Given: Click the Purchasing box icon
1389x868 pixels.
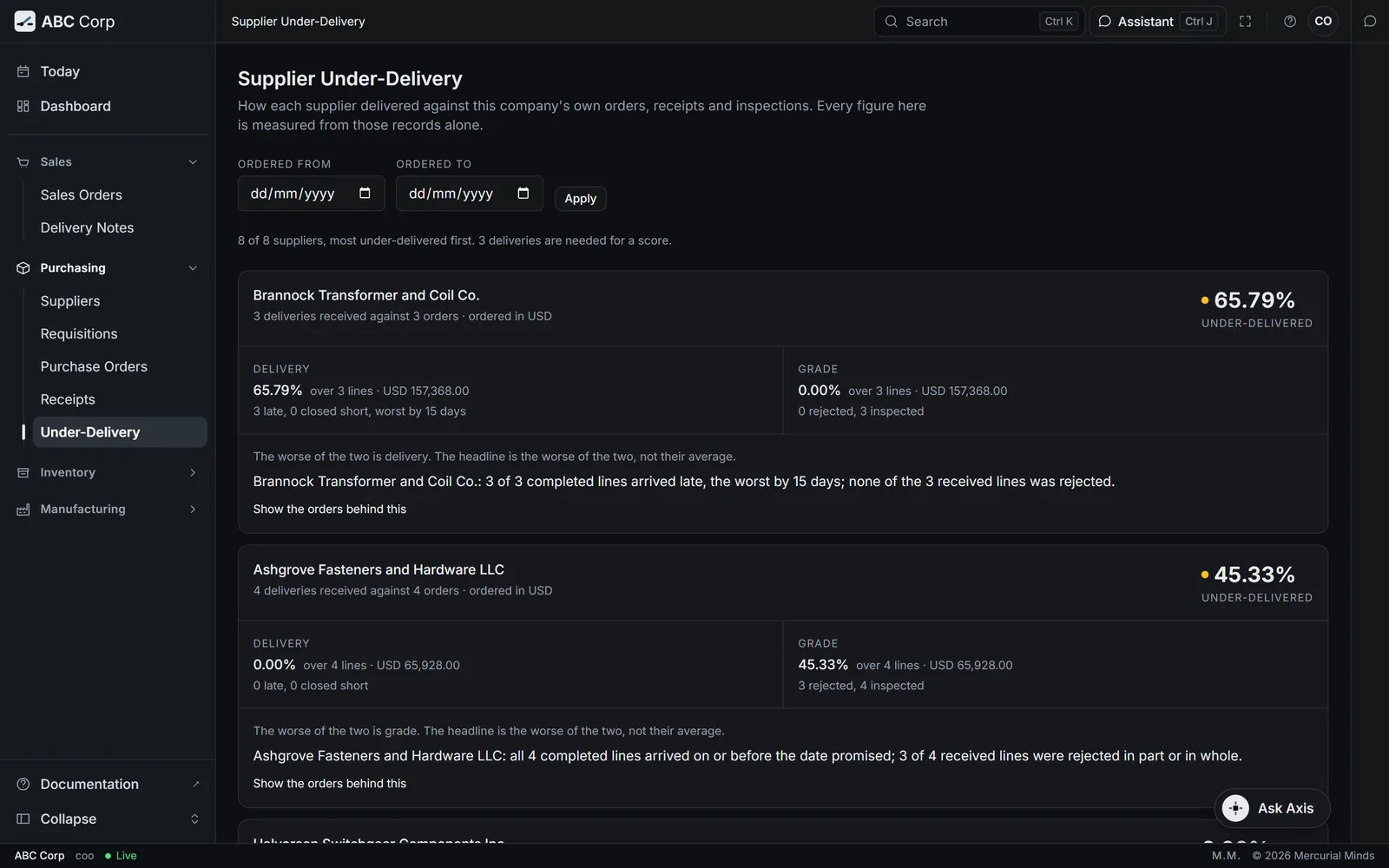Looking at the screenshot, I should pyautogui.click(x=23, y=268).
